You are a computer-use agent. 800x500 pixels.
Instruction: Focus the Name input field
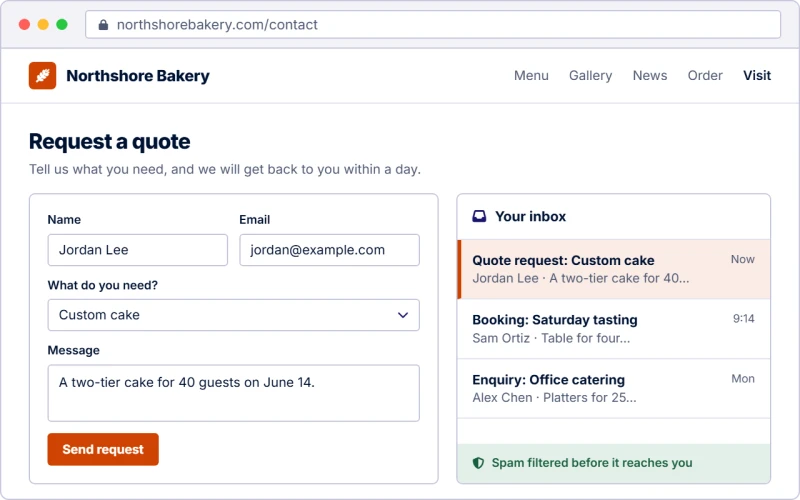[x=138, y=250]
